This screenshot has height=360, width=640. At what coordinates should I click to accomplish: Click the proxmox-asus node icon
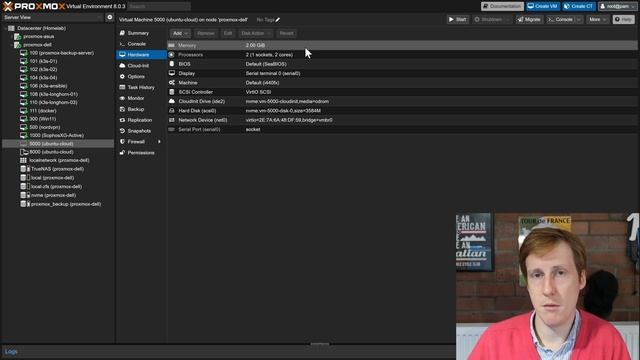click(x=18, y=37)
